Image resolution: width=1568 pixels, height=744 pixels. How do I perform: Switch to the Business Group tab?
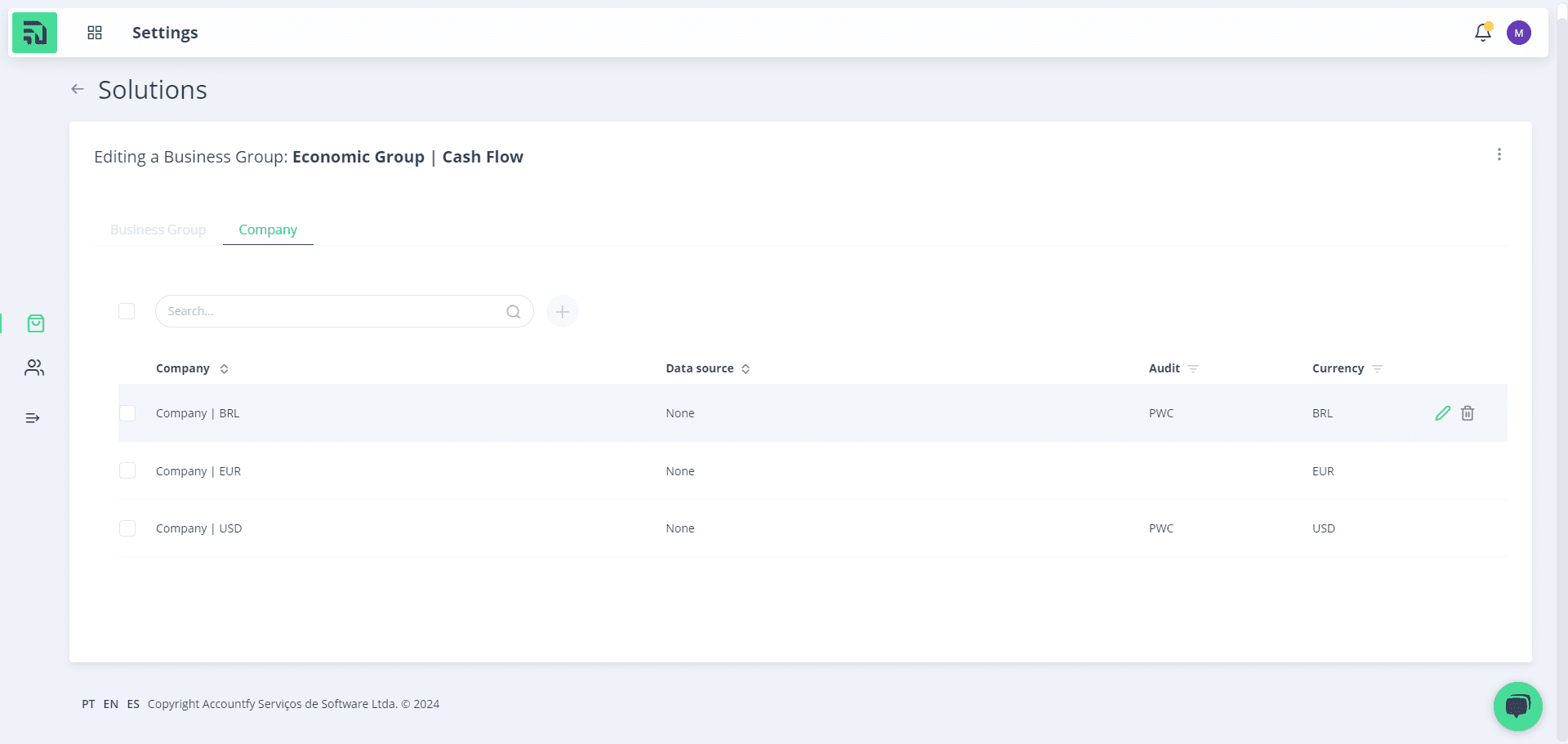pos(158,229)
